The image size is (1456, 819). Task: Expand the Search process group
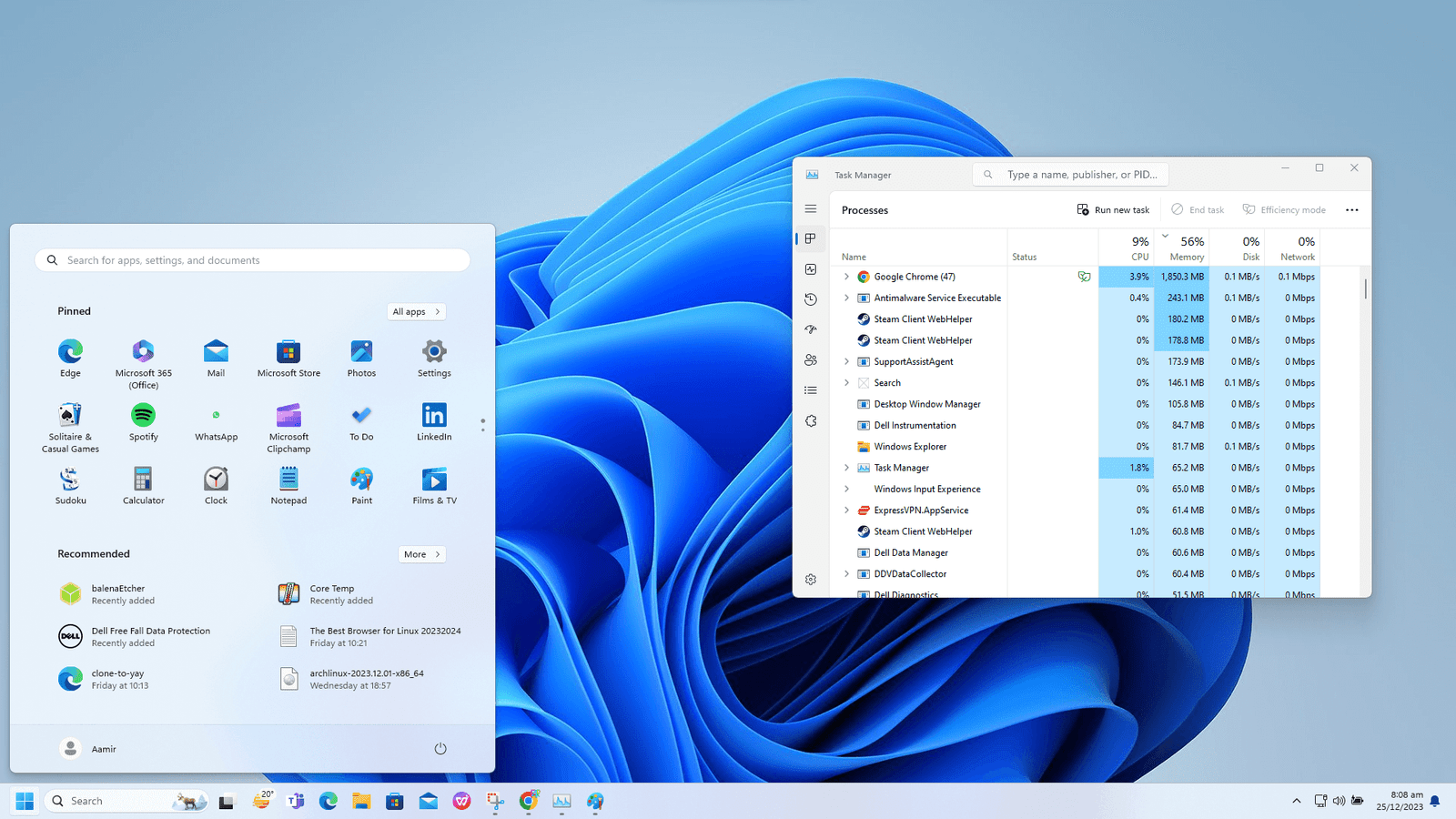(846, 383)
